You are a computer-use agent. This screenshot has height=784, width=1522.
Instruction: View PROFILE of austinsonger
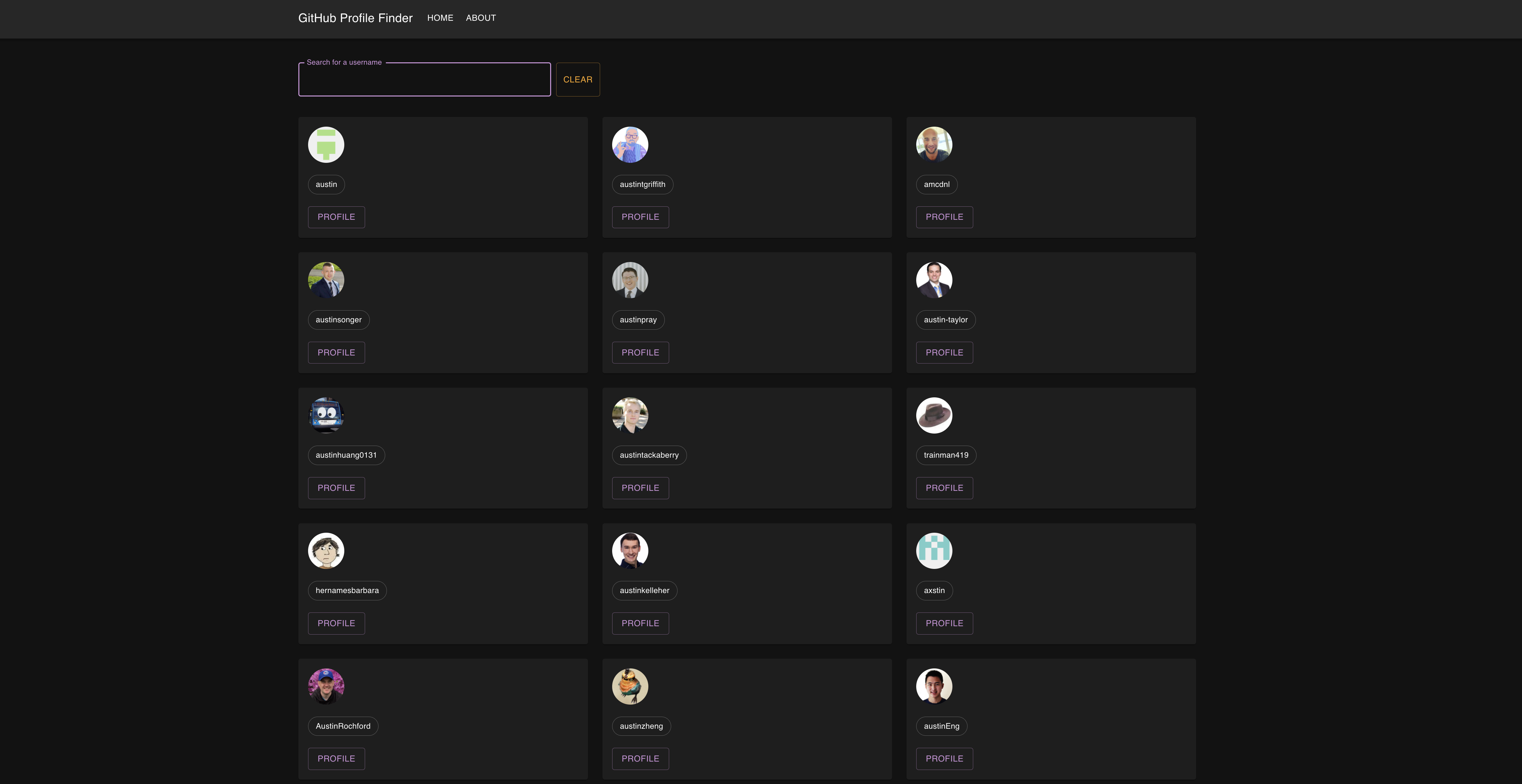coord(336,352)
